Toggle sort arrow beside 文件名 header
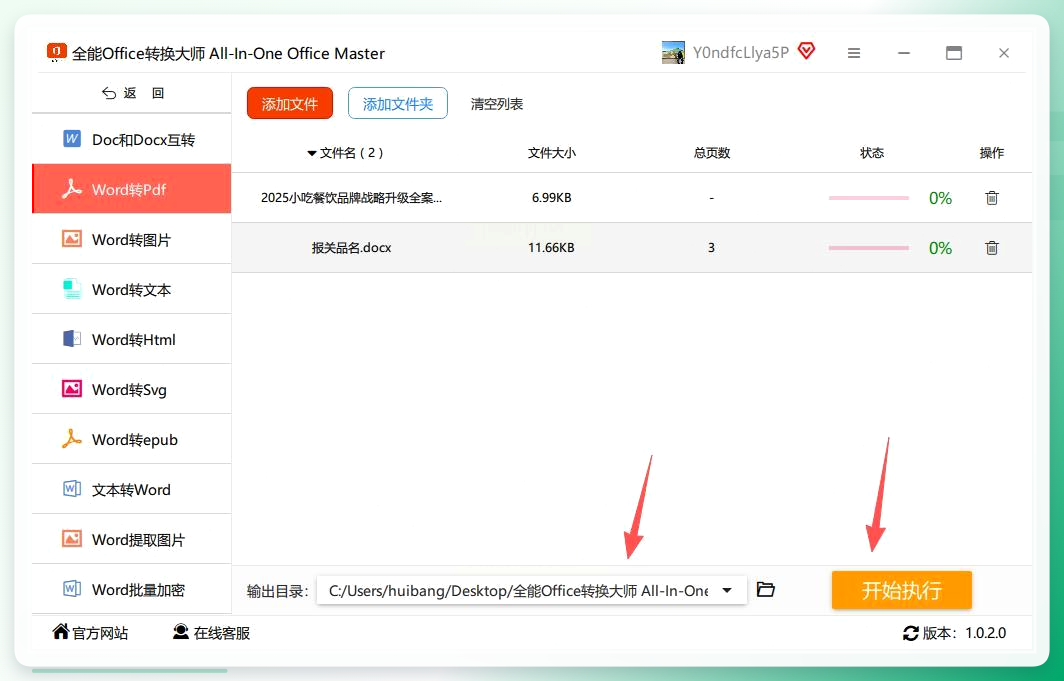Screen dimensions: 1064x681 [x=311, y=153]
